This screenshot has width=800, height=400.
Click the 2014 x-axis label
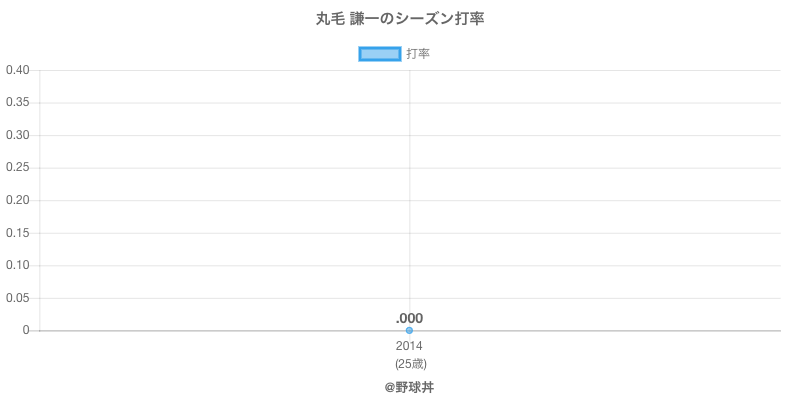tap(409, 346)
